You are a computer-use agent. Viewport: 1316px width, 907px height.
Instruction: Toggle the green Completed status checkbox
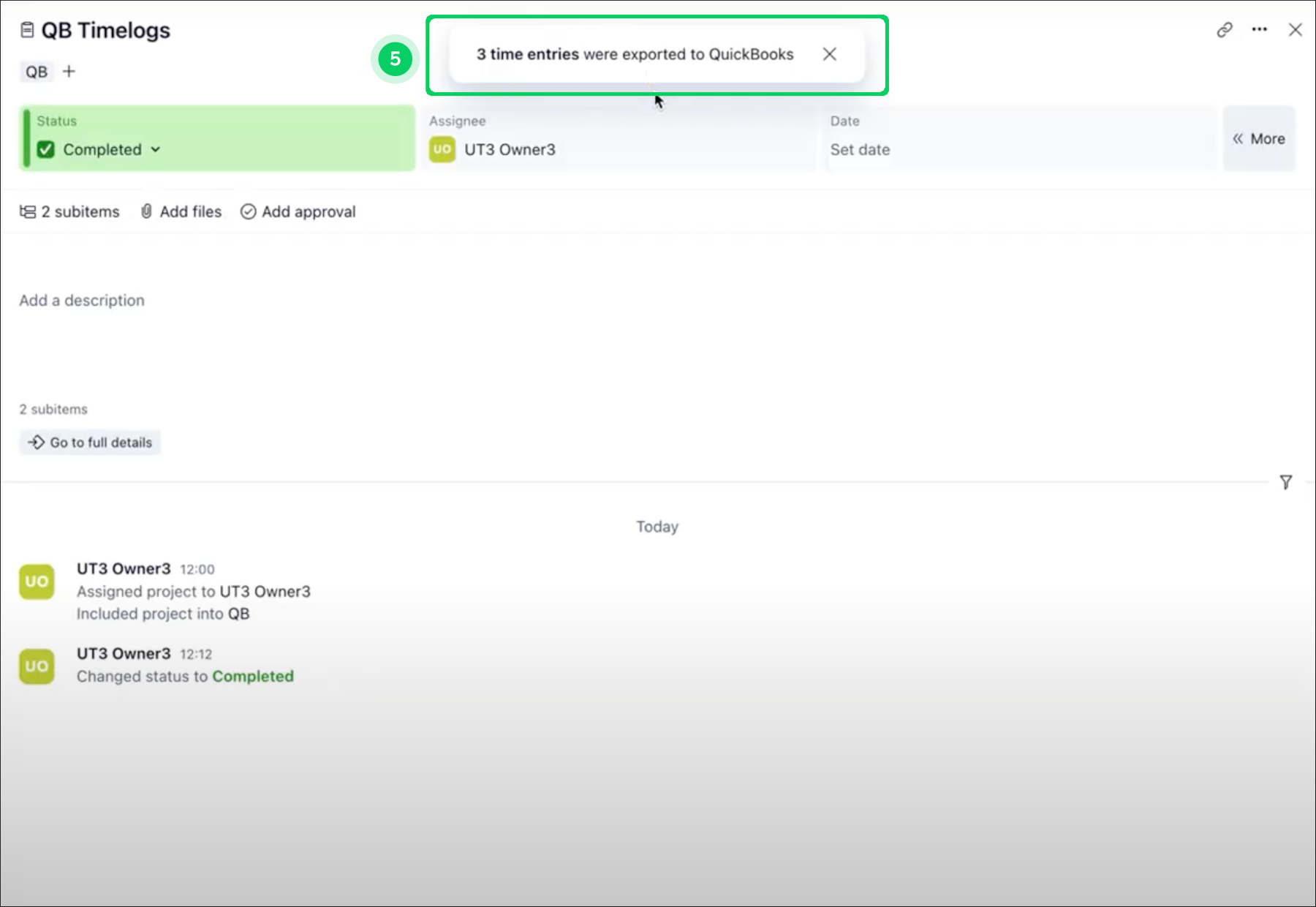46,150
